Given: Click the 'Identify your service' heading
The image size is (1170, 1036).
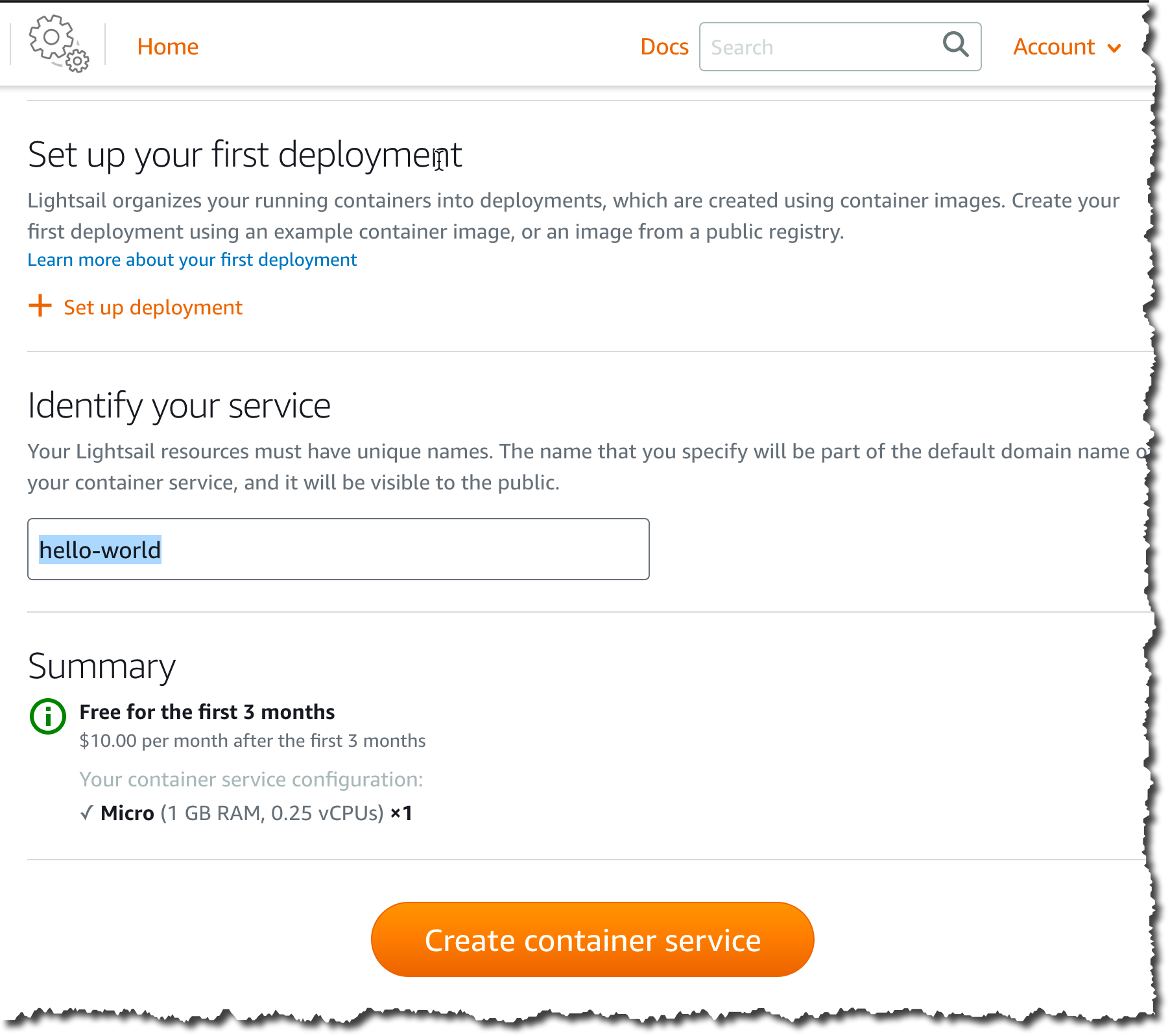Looking at the screenshot, I should [179, 406].
